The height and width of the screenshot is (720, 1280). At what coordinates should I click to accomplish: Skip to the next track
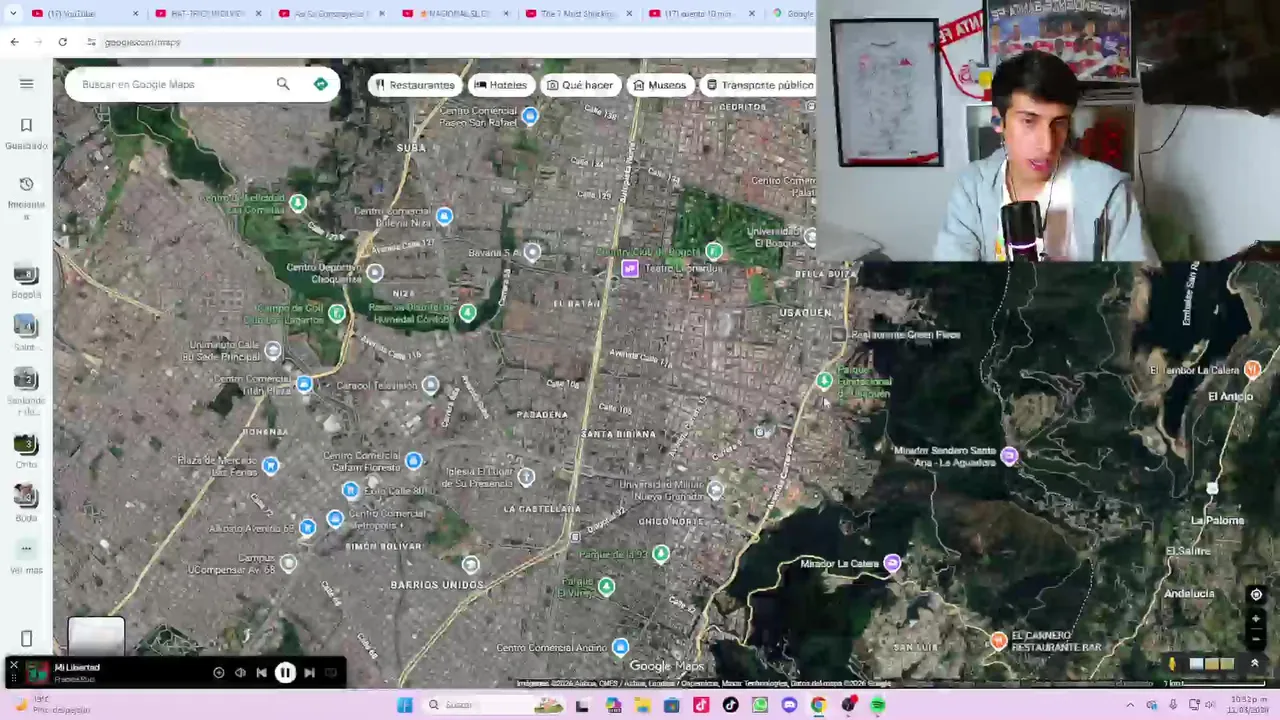pos(309,673)
